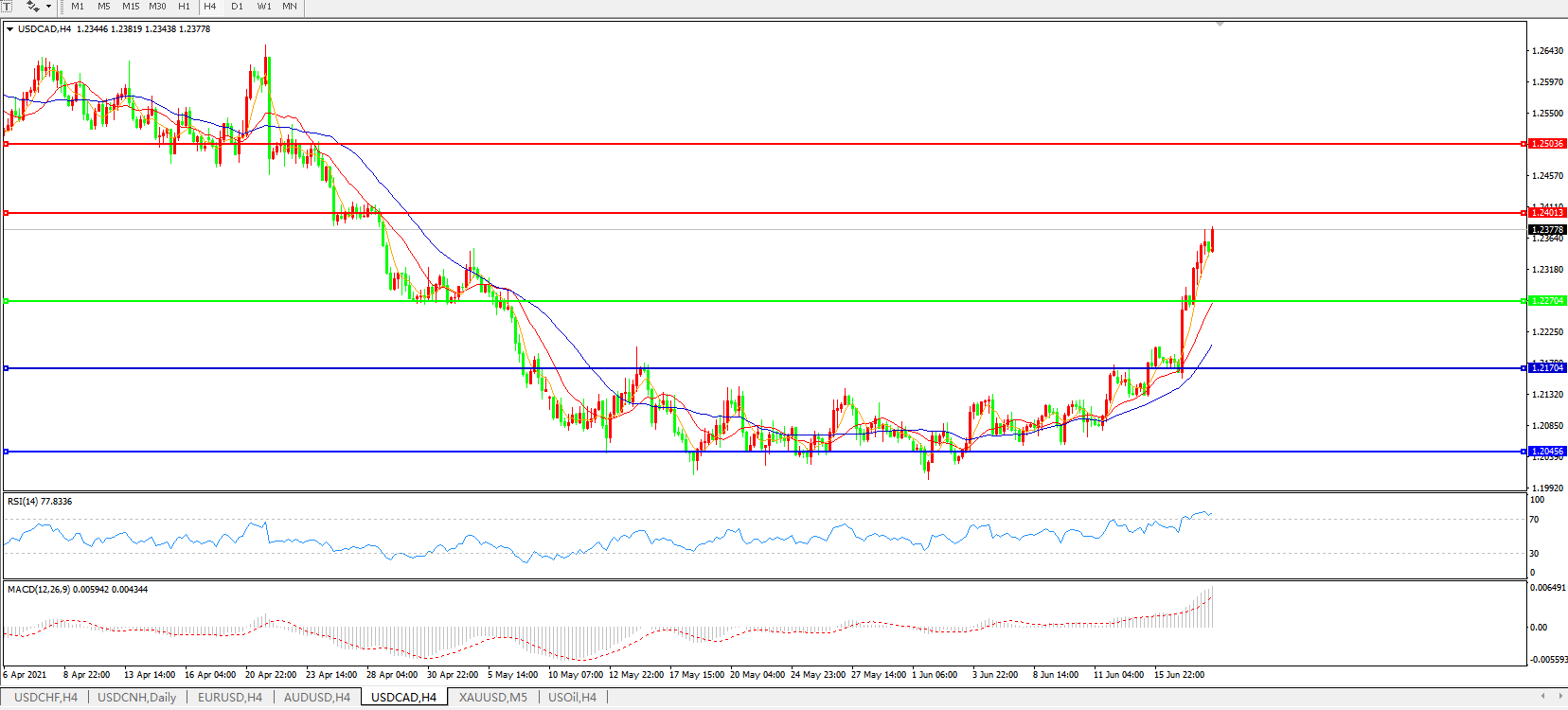This screenshot has height=710, width=1568.
Task: Open the EURUSD,H4 chart tab
Action: tap(230, 698)
